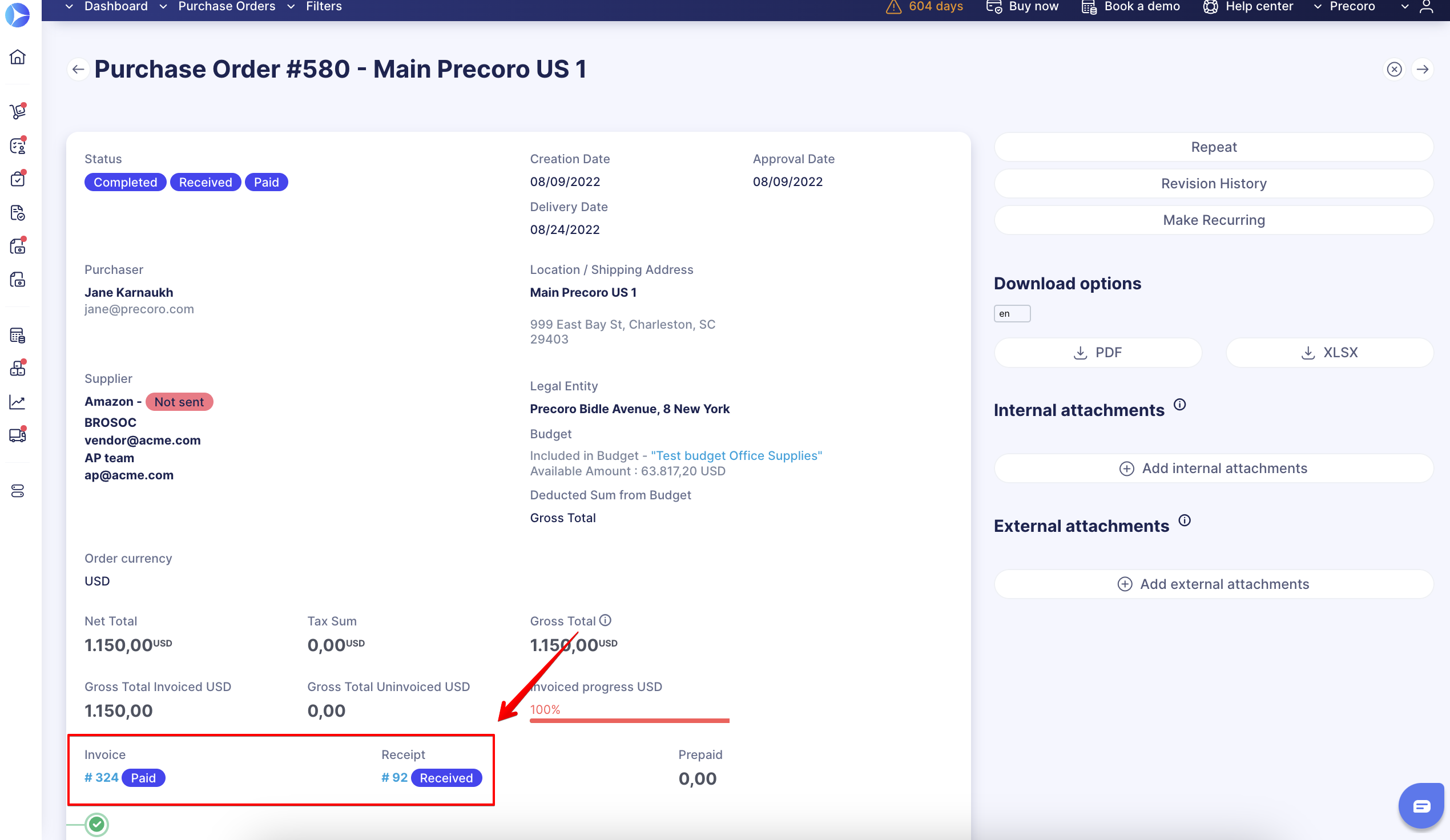
Task: Click Buy now in top bar
Action: [1022, 6]
